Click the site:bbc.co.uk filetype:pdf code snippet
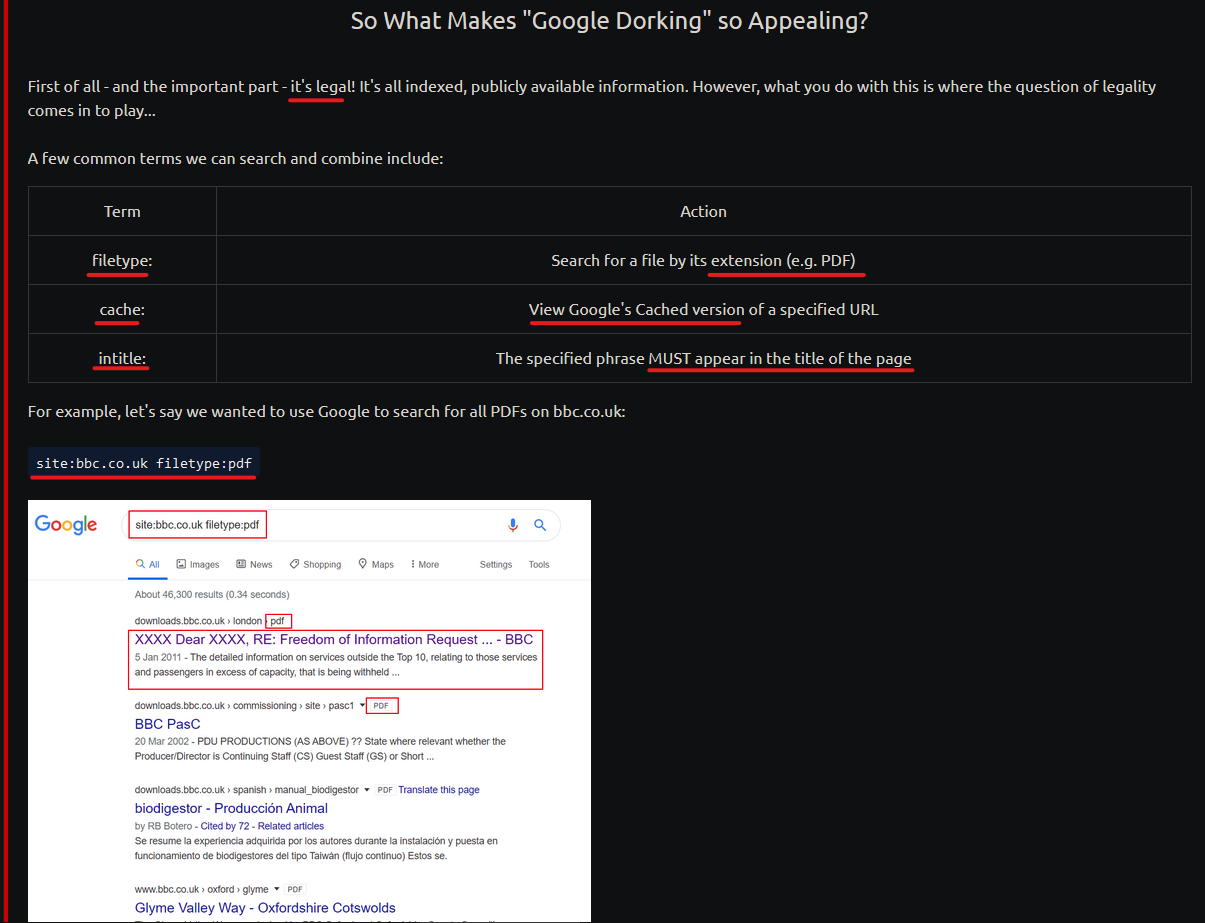Viewport: 1205px width, 923px height. click(x=144, y=464)
